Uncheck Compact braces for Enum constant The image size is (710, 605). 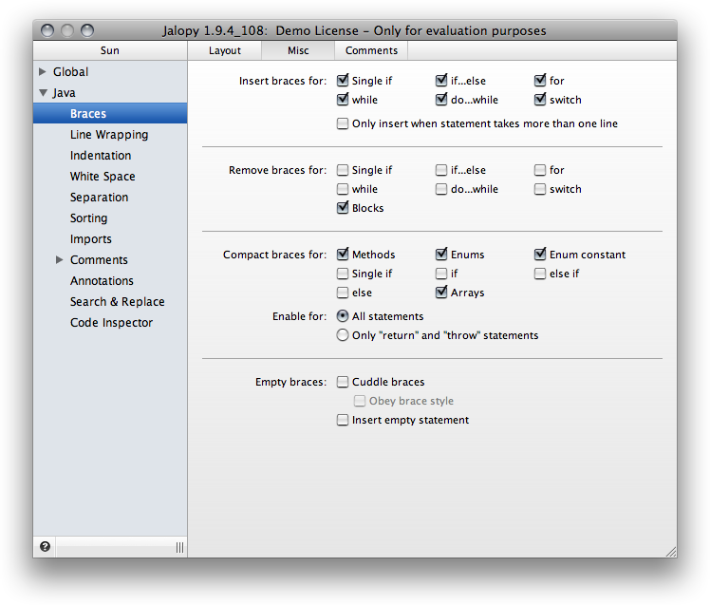[x=540, y=254]
